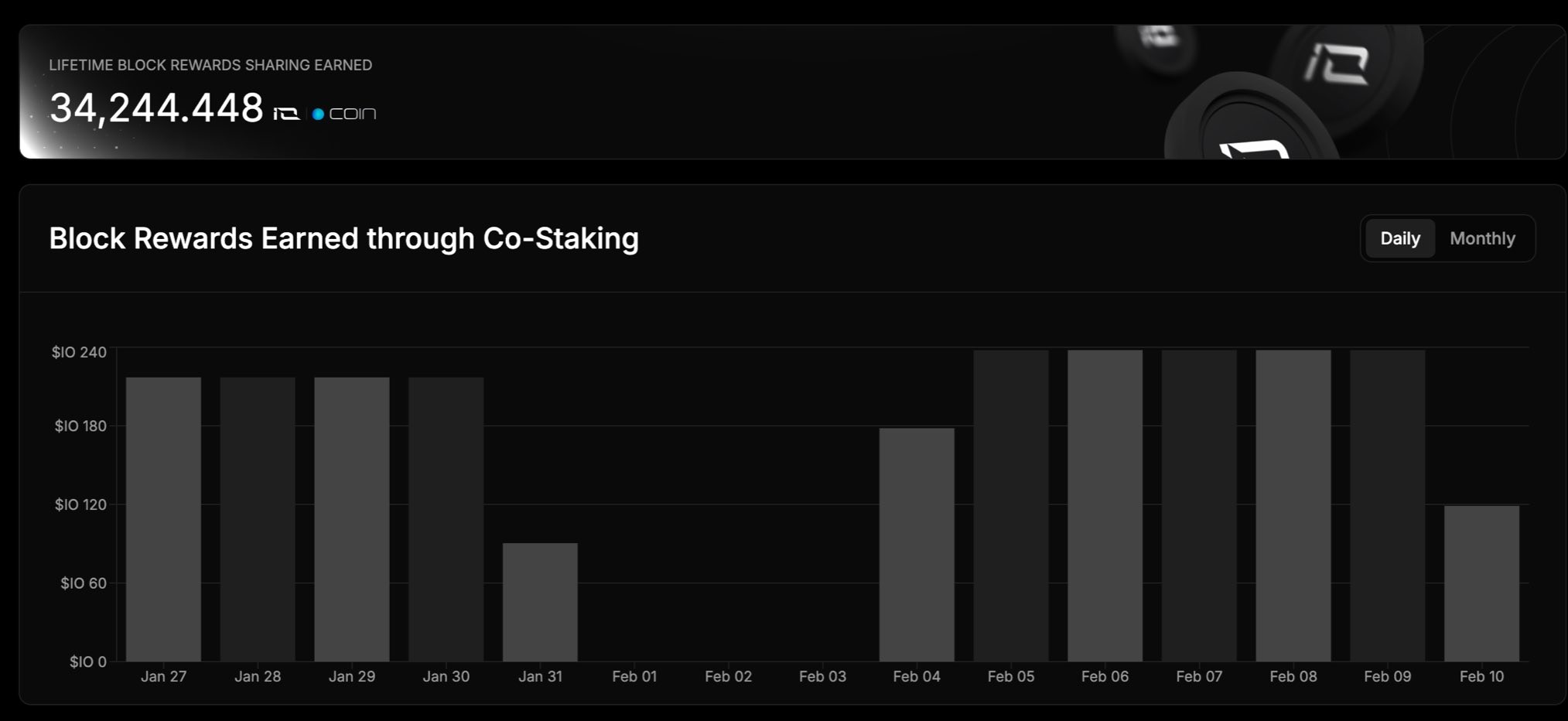Click the Feb 04 bar
Image resolution: width=1568 pixels, height=721 pixels.
click(917, 545)
